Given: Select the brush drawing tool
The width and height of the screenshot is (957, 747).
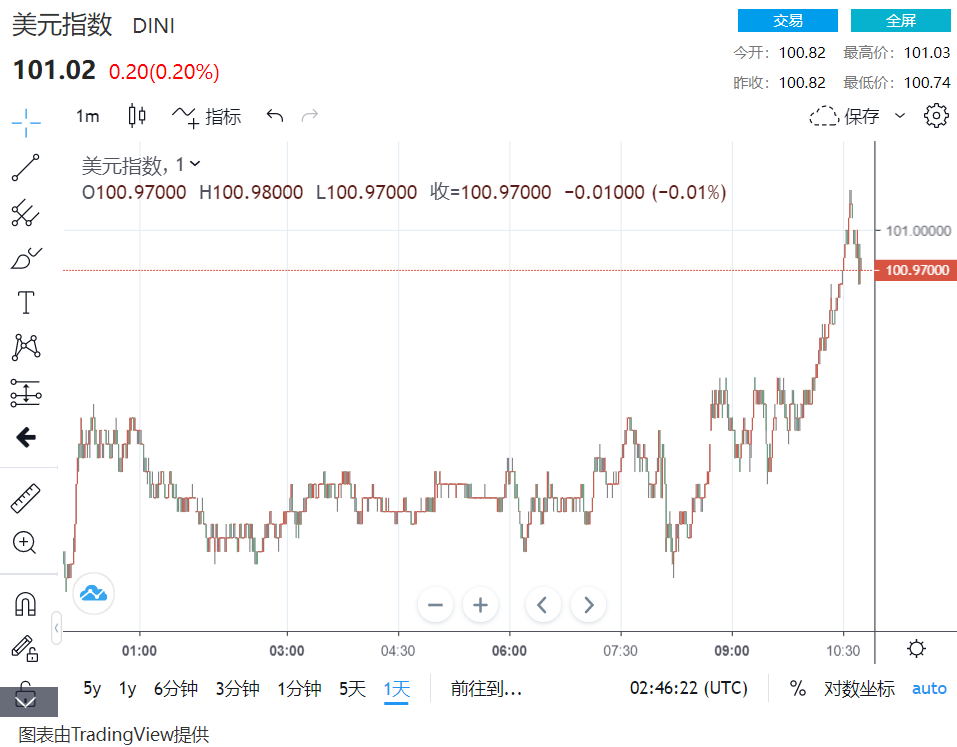Looking at the screenshot, I should click(x=26, y=258).
